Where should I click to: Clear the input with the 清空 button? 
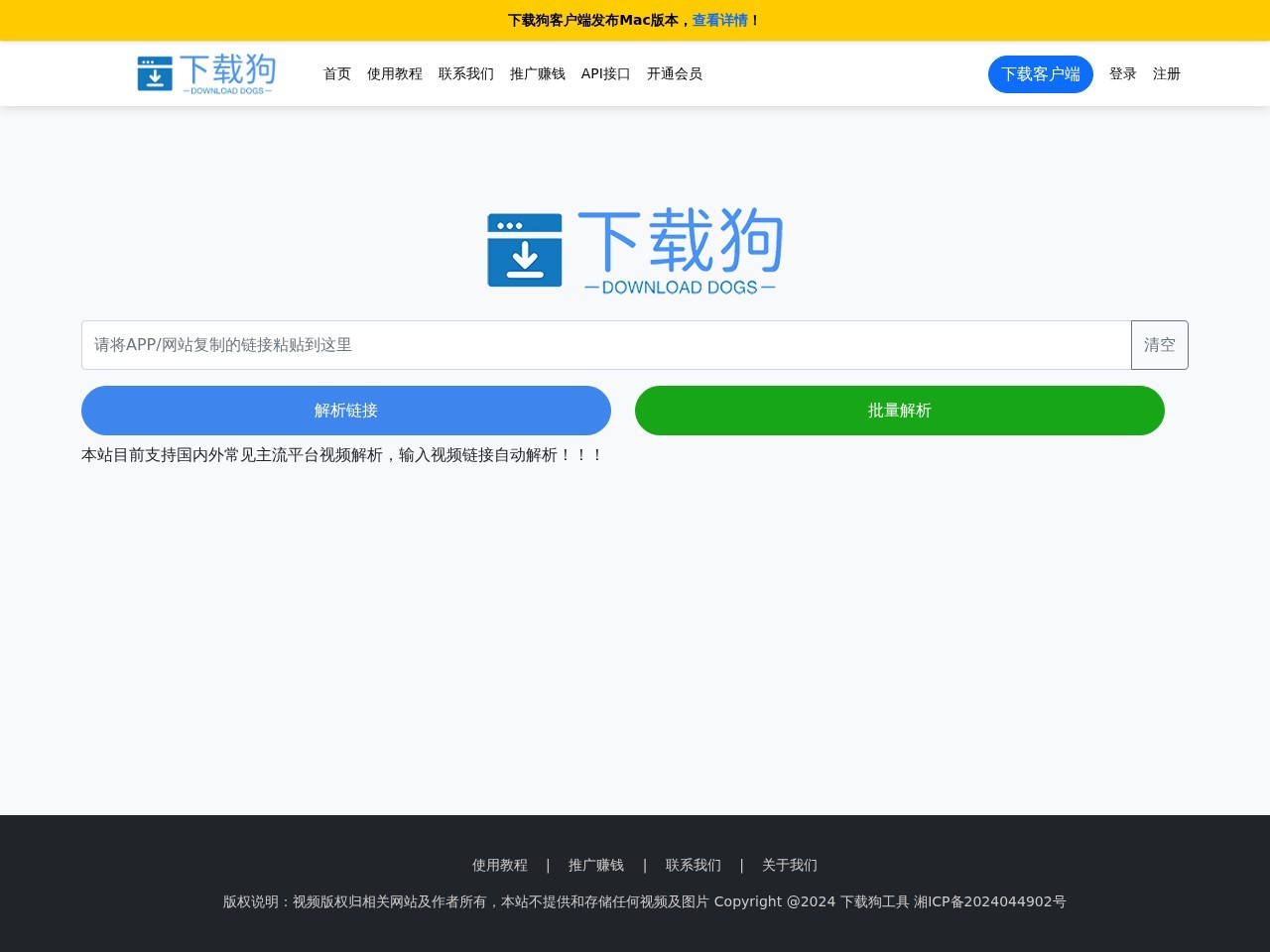pos(1159,345)
